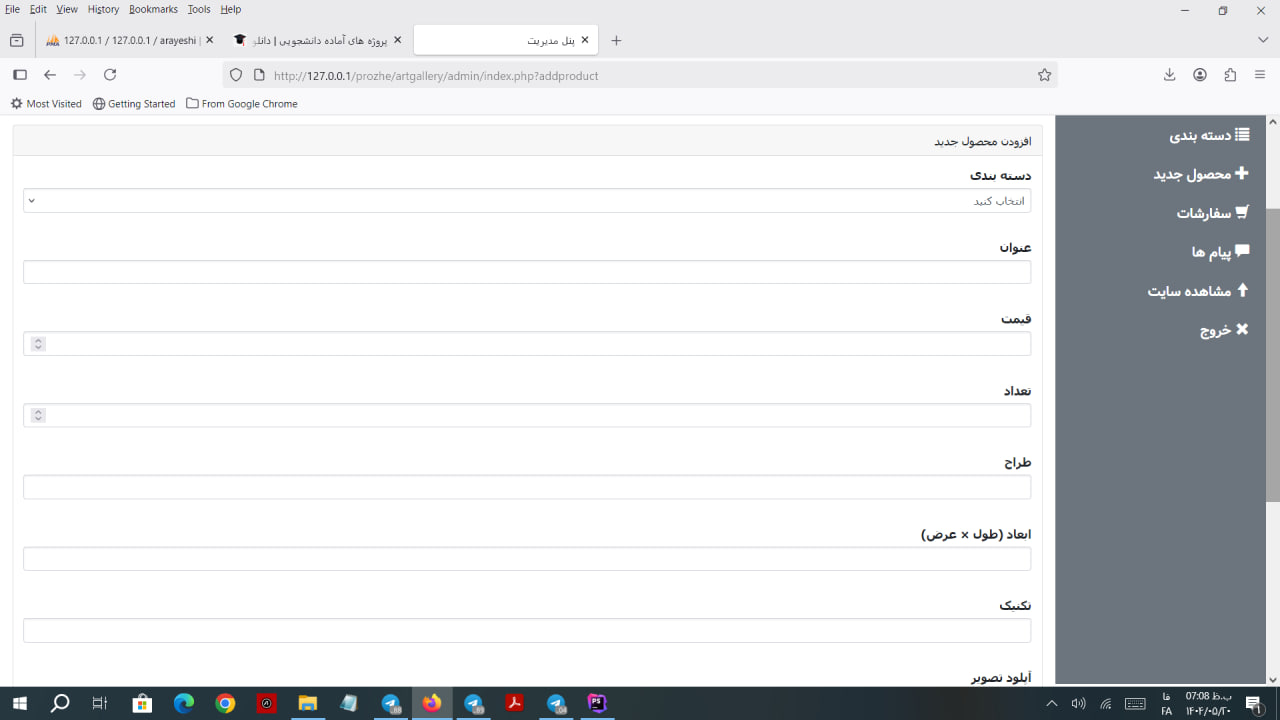The image size is (1280, 720).
Task: Click the bookmark star icon in address bar
Action: pos(1044,75)
